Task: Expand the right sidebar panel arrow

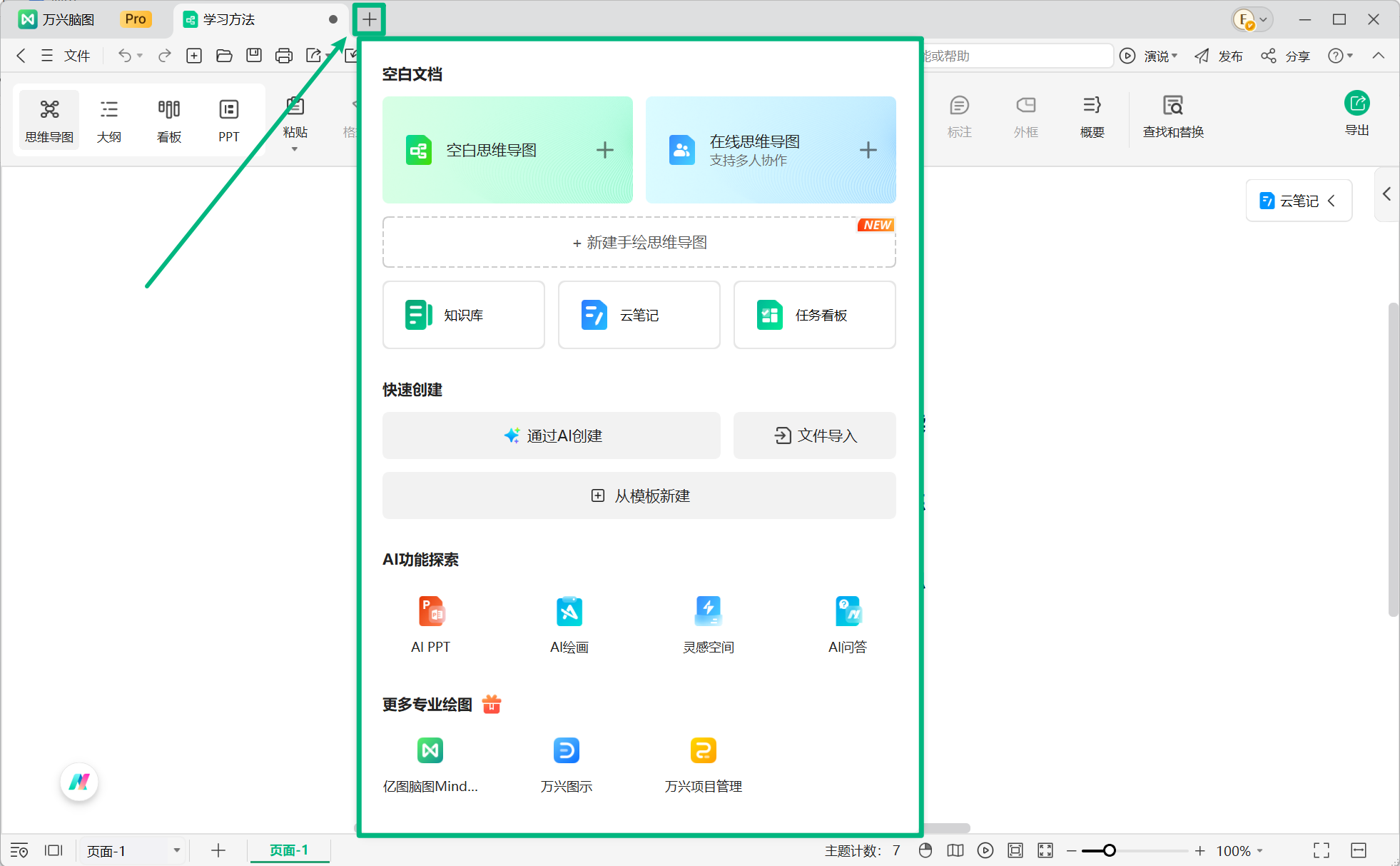Action: point(1386,193)
